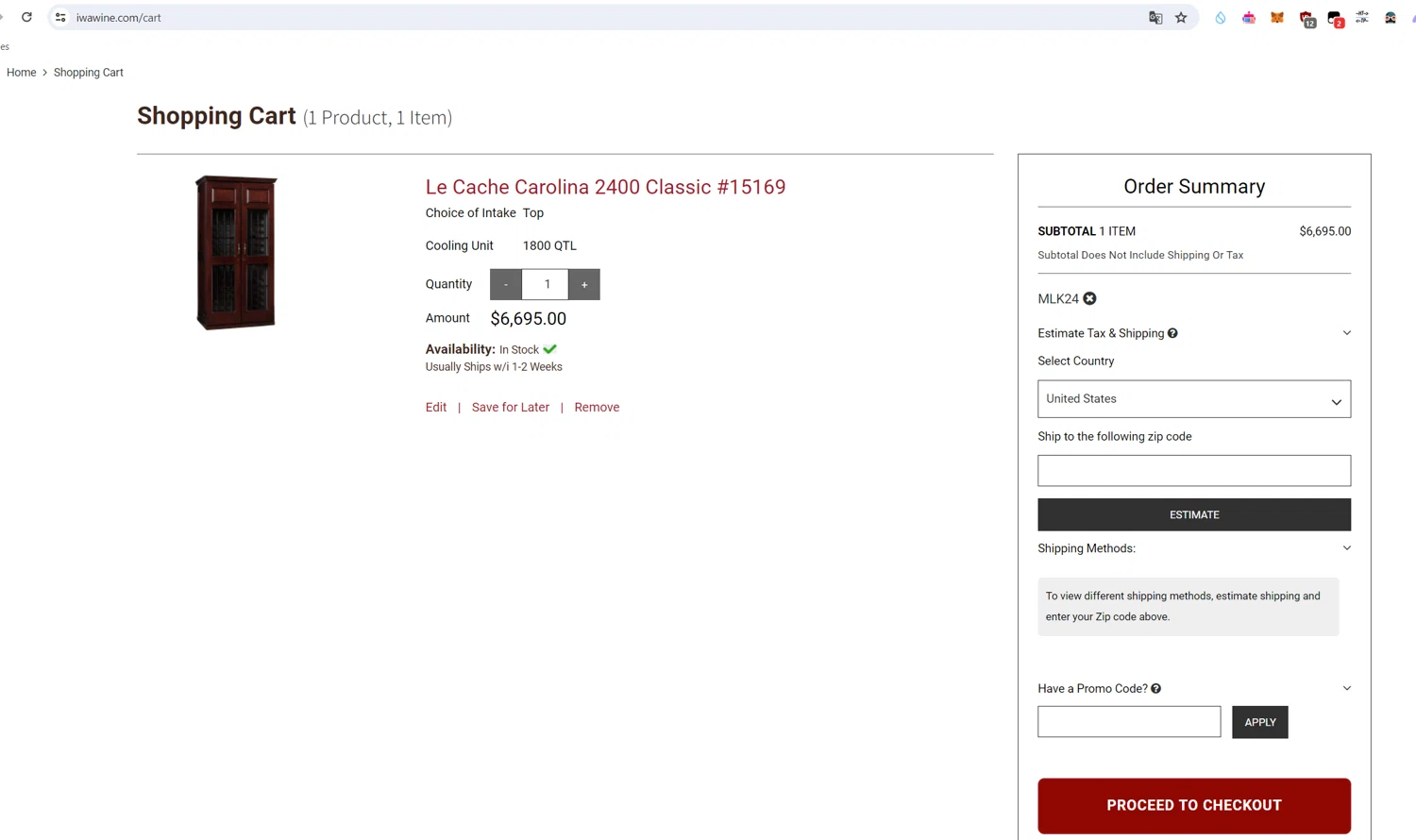The height and width of the screenshot is (840, 1416).
Task: Go to Home in the breadcrumb
Action: click(x=21, y=73)
